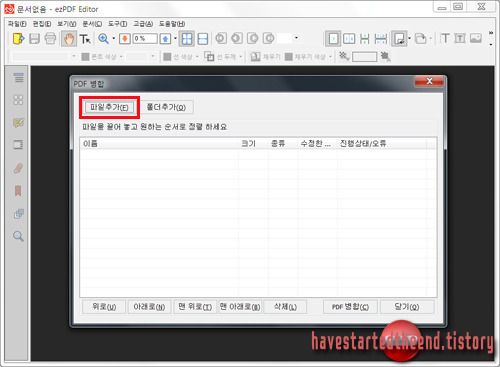Click the Save floppy disk icon

tap(34, 39)
